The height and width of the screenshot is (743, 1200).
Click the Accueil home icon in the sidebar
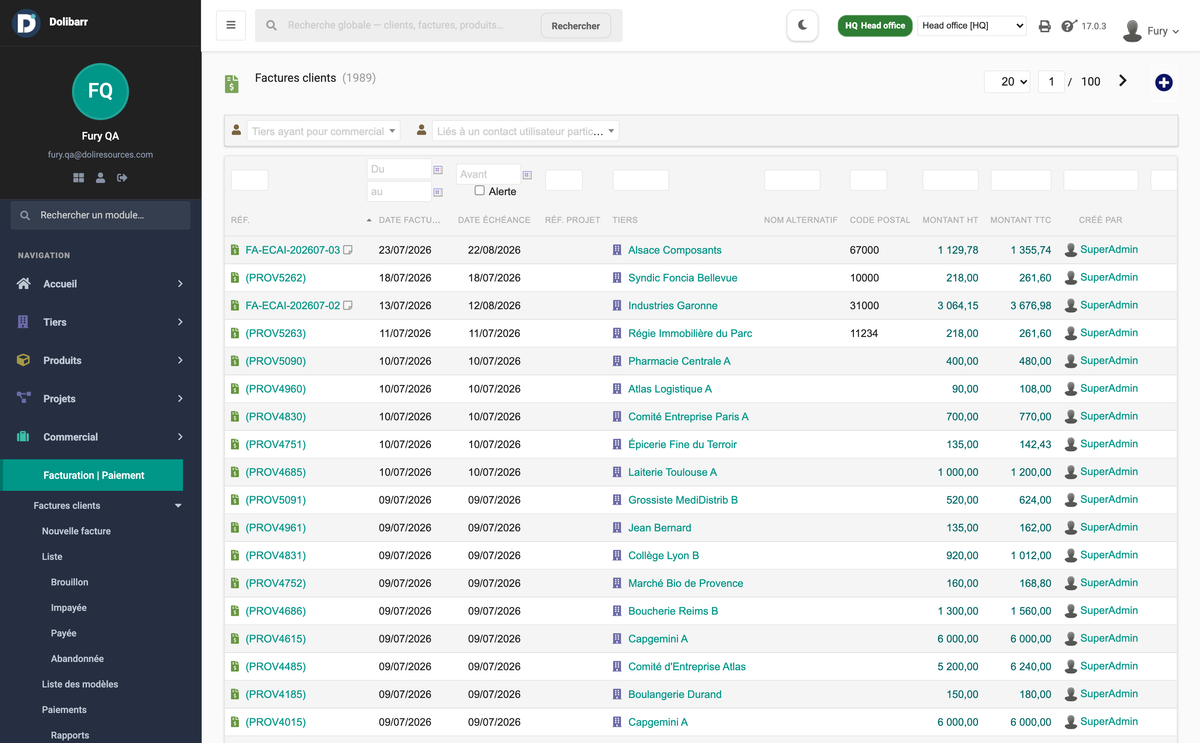click(24, 284)
